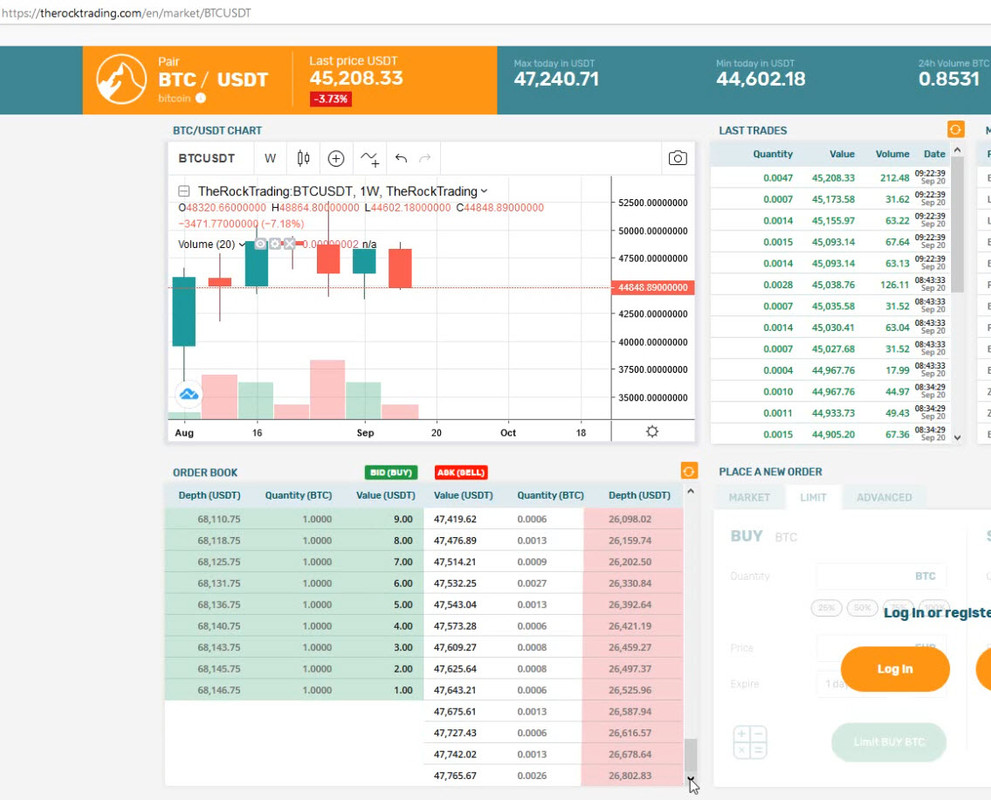The width and height of the screenshot is (991, 800).
Task: Select last trade row with value 44,933.73
Action: click(x=830, y=413)
